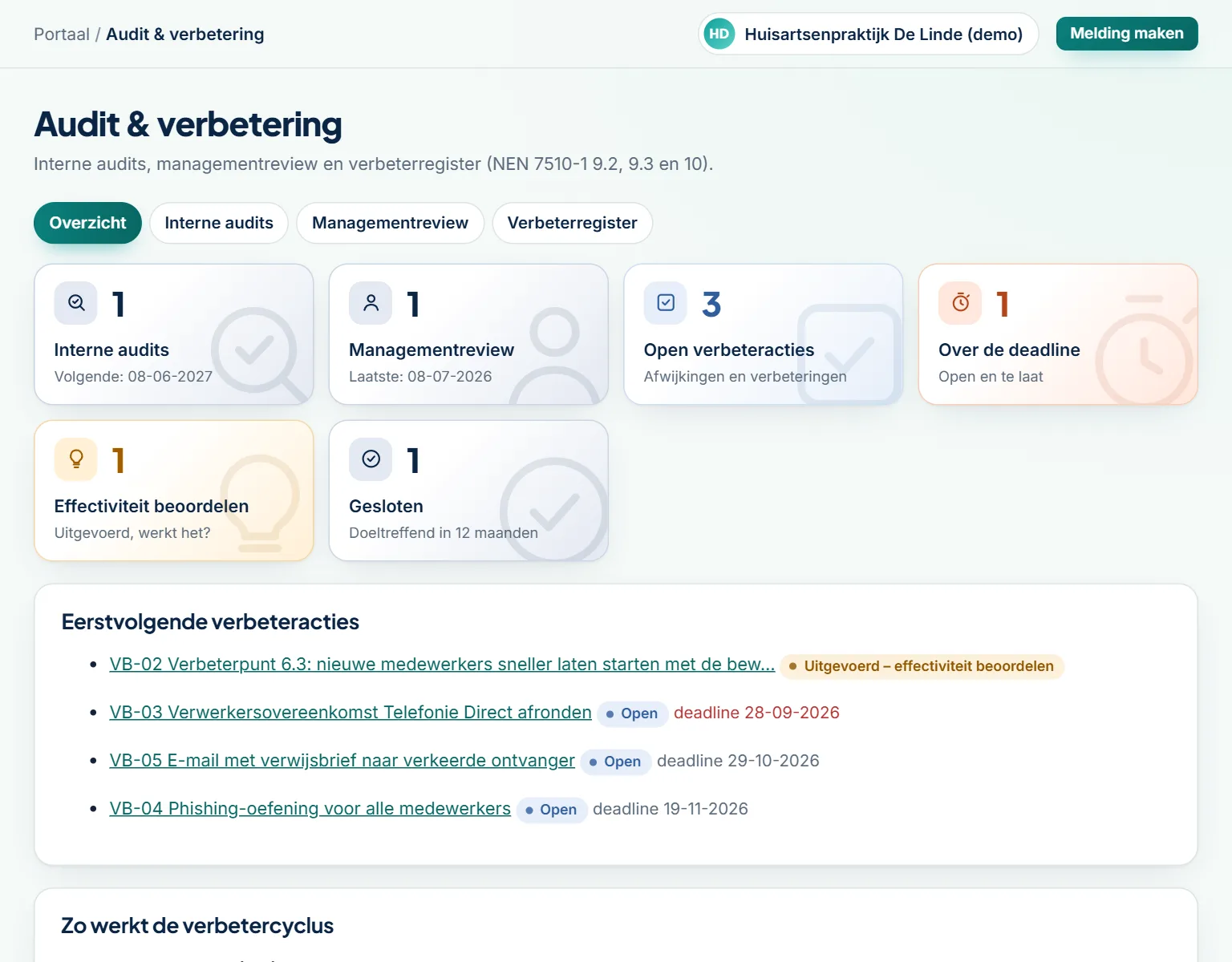Click 'Audit & verbetering' in the breadcrumb
This screenshot has width=1232, height=962.
tap(185, 34)
